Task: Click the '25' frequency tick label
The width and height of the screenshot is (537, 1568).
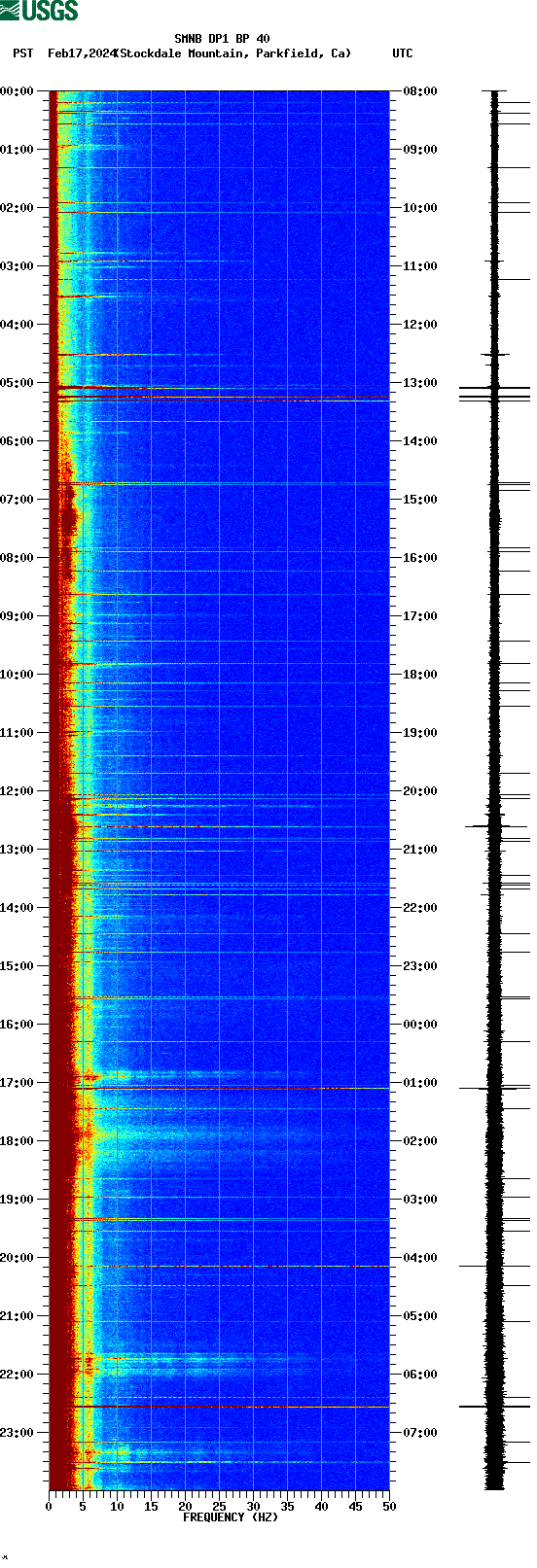Action: tap(219, 1507)
